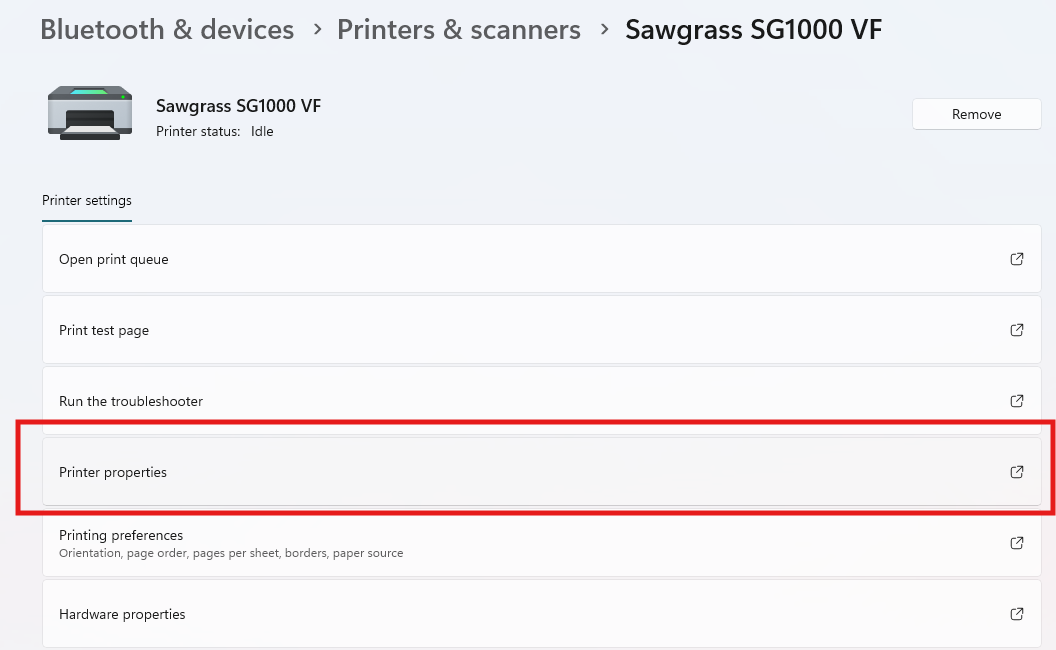
Task: Choose Print test page option
Action: (541, 330)
